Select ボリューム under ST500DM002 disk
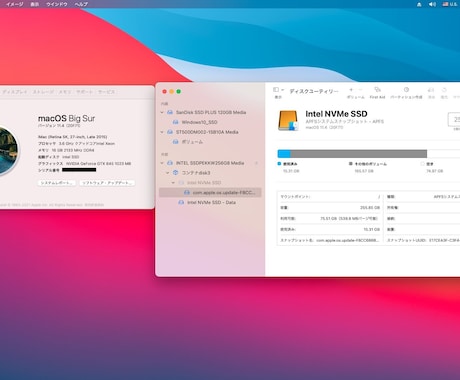 [x=210, y=142]
